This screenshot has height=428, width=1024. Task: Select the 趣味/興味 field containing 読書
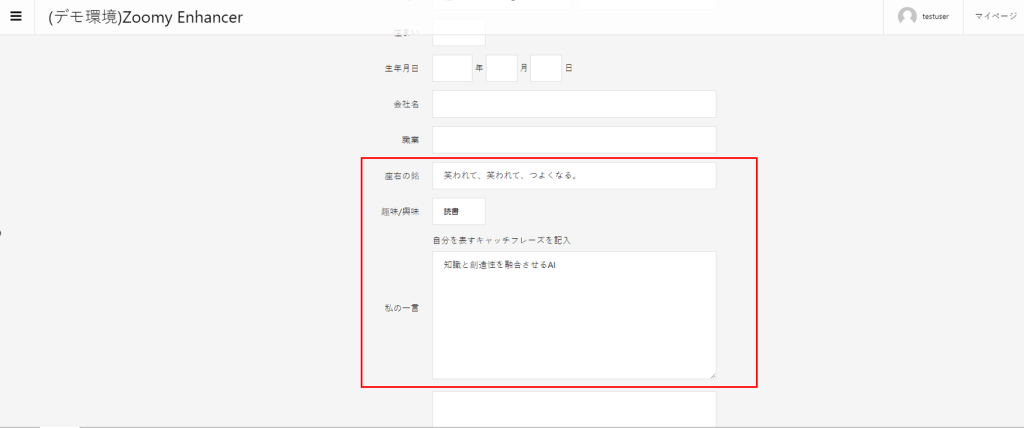pos(459,211)
